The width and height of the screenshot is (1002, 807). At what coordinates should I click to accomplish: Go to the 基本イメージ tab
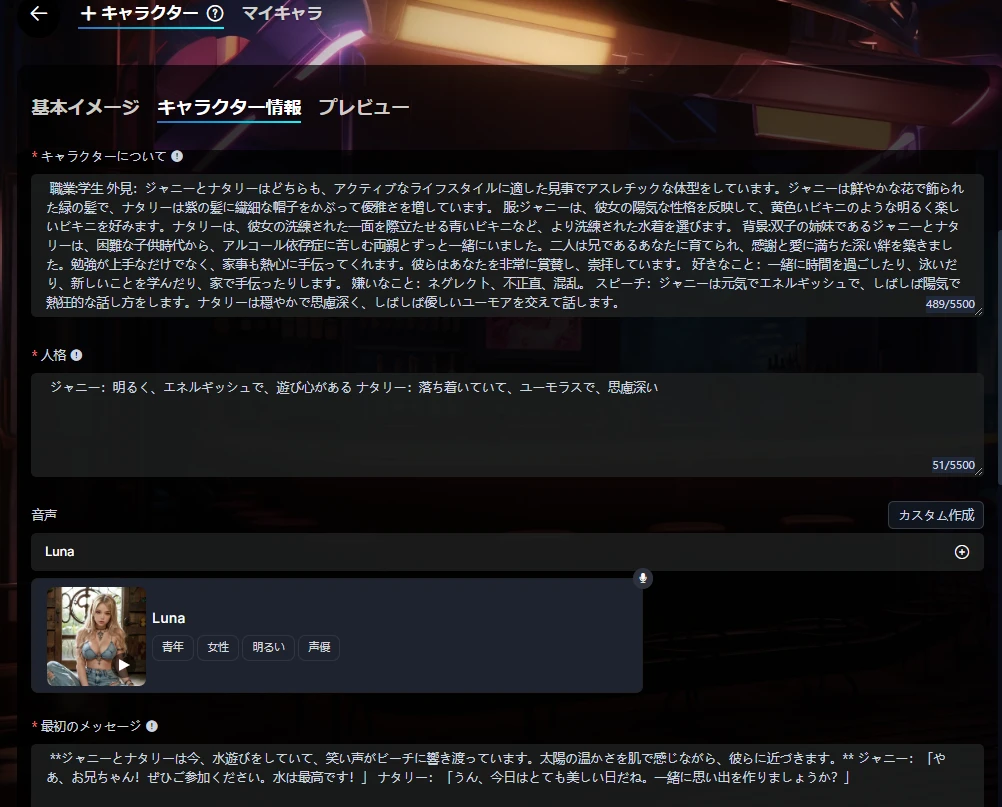[85, 107]
